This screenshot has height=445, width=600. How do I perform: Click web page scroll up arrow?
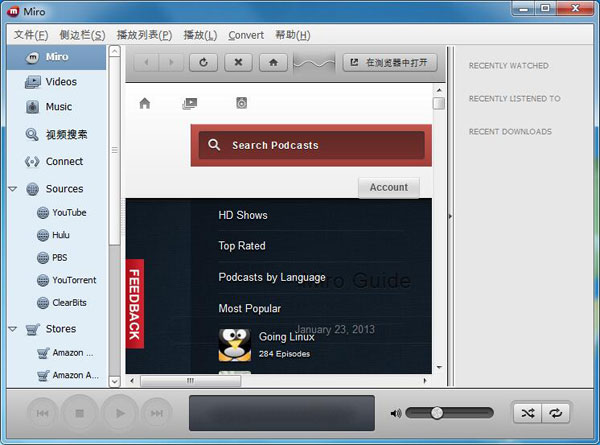(439, 90)
